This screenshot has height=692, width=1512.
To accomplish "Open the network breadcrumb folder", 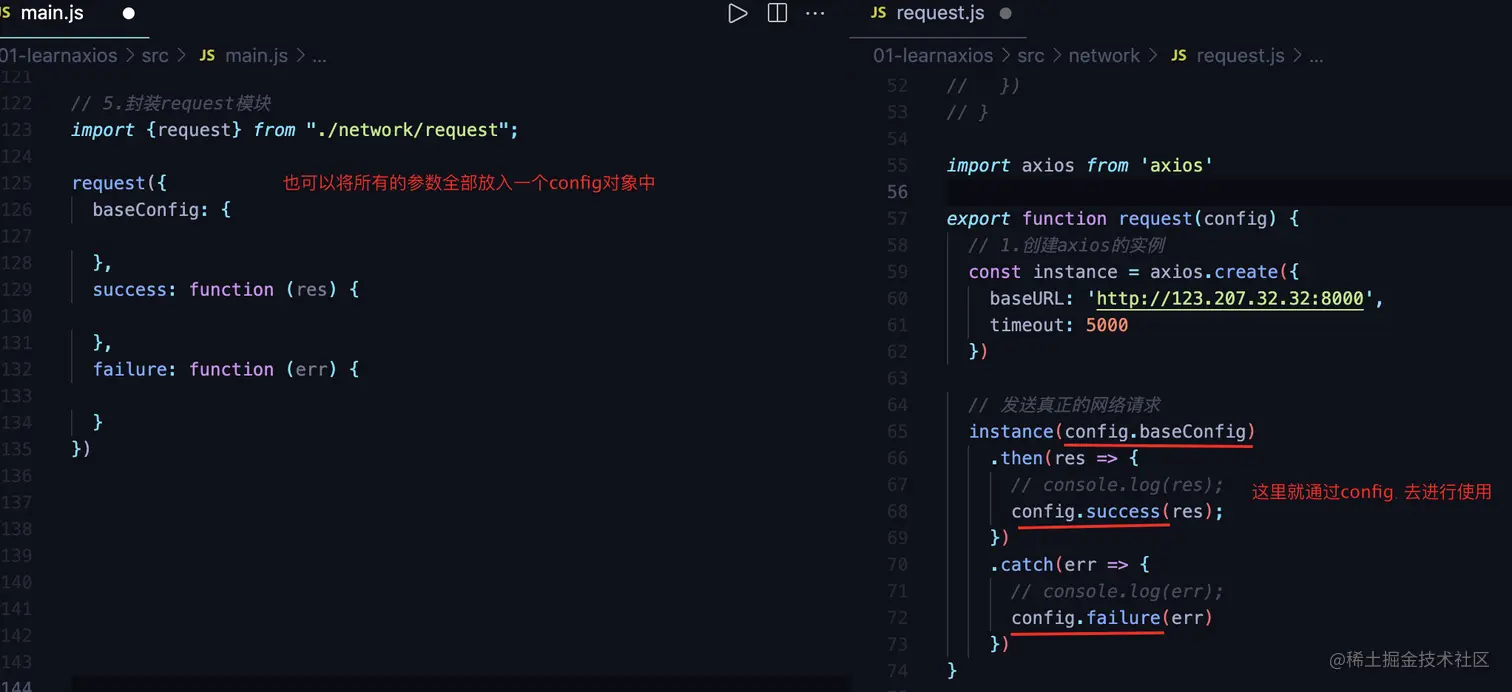I will [x=1104, y=56].
